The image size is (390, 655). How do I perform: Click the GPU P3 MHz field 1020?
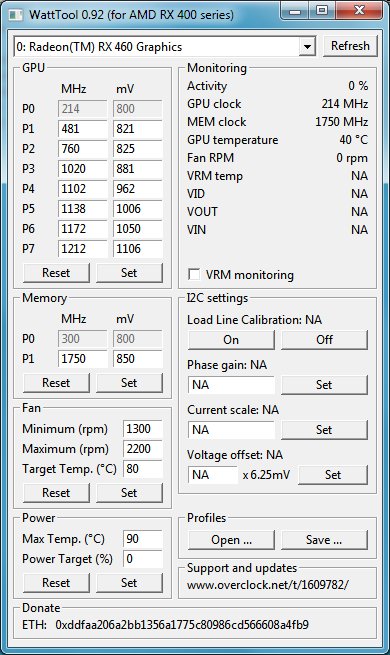coord(83,169)
